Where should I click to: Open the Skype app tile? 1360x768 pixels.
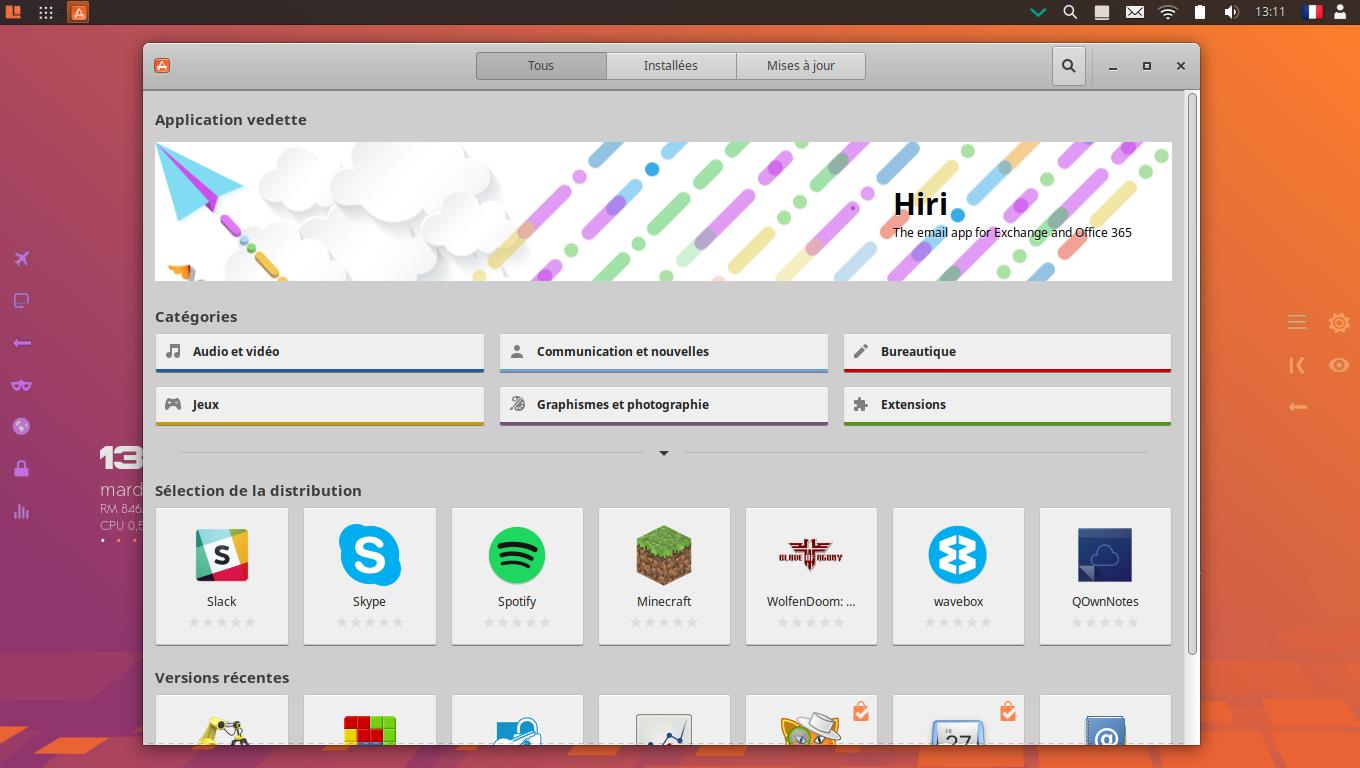tap(369, 576)
